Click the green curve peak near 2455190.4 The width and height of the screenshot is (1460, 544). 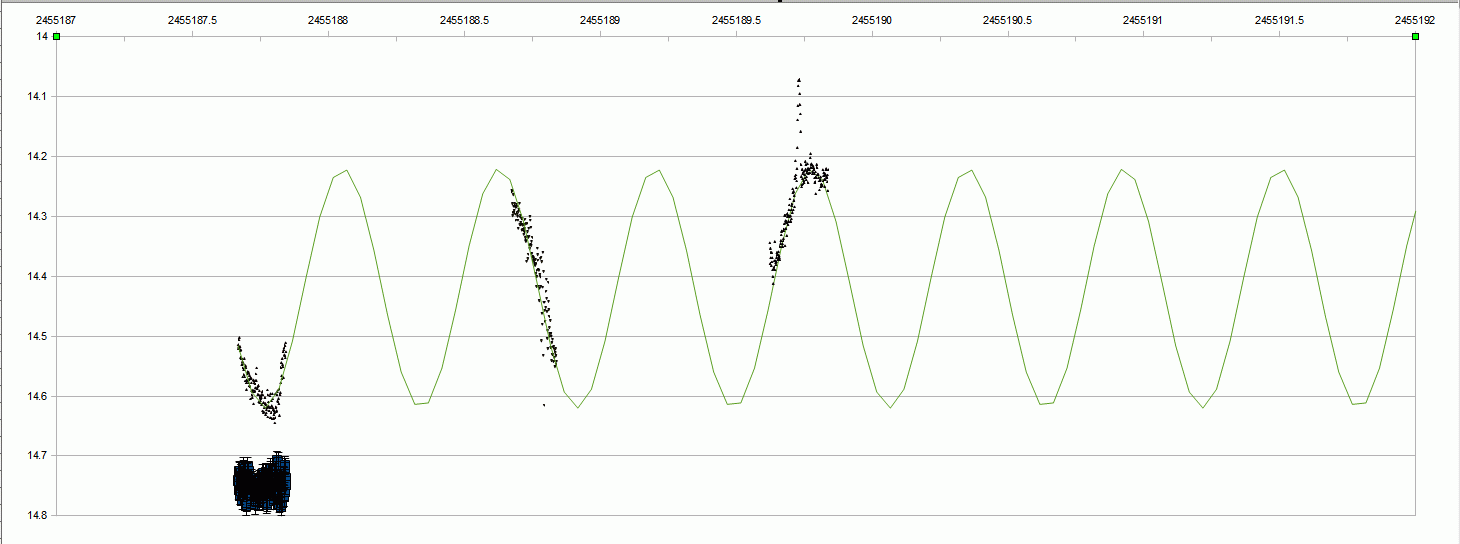[x=972, y=170]
